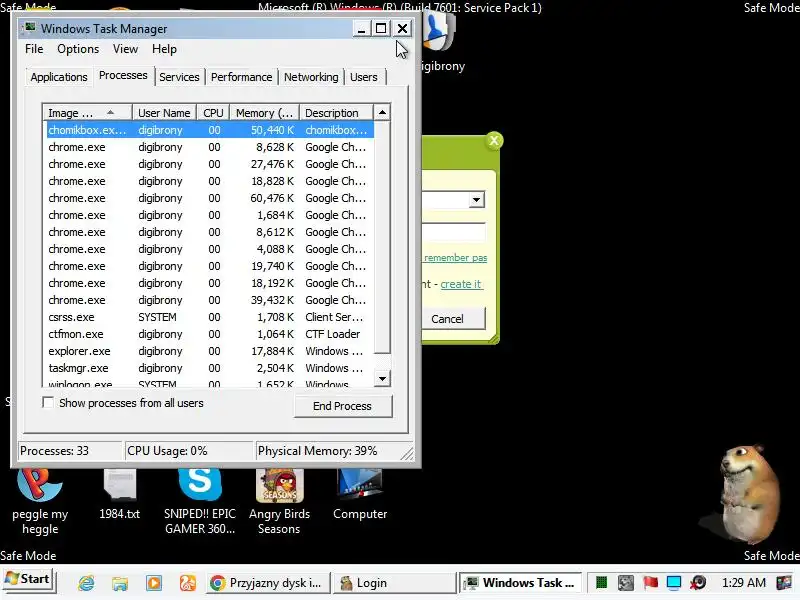This screenshot has width=800, height=600.
Task: Open Action Center red flag tray icon
Action: pos(650,582)
